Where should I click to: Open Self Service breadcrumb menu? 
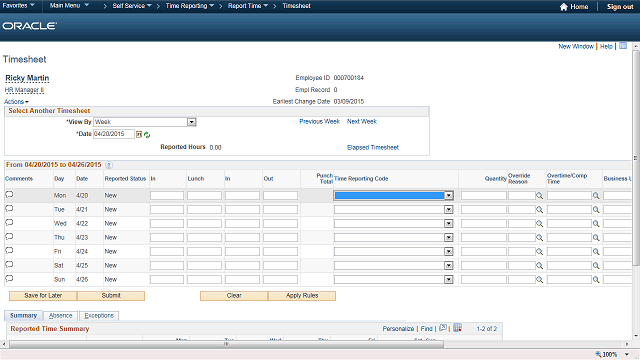[x=132, y=6]
